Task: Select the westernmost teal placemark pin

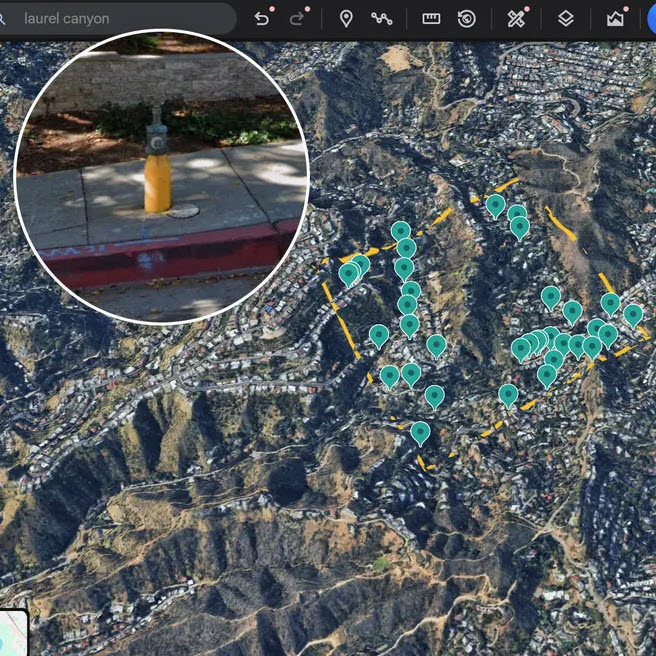Action: tap(348, 272)
